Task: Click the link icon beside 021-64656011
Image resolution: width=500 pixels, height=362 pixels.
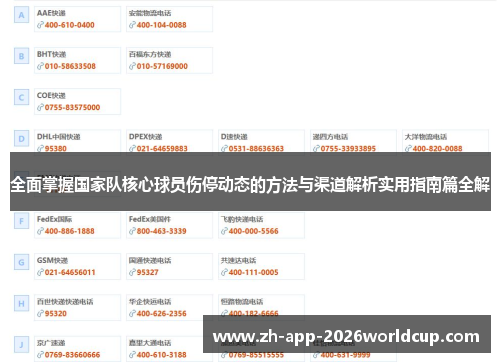Action: click(x=40, y=272)
